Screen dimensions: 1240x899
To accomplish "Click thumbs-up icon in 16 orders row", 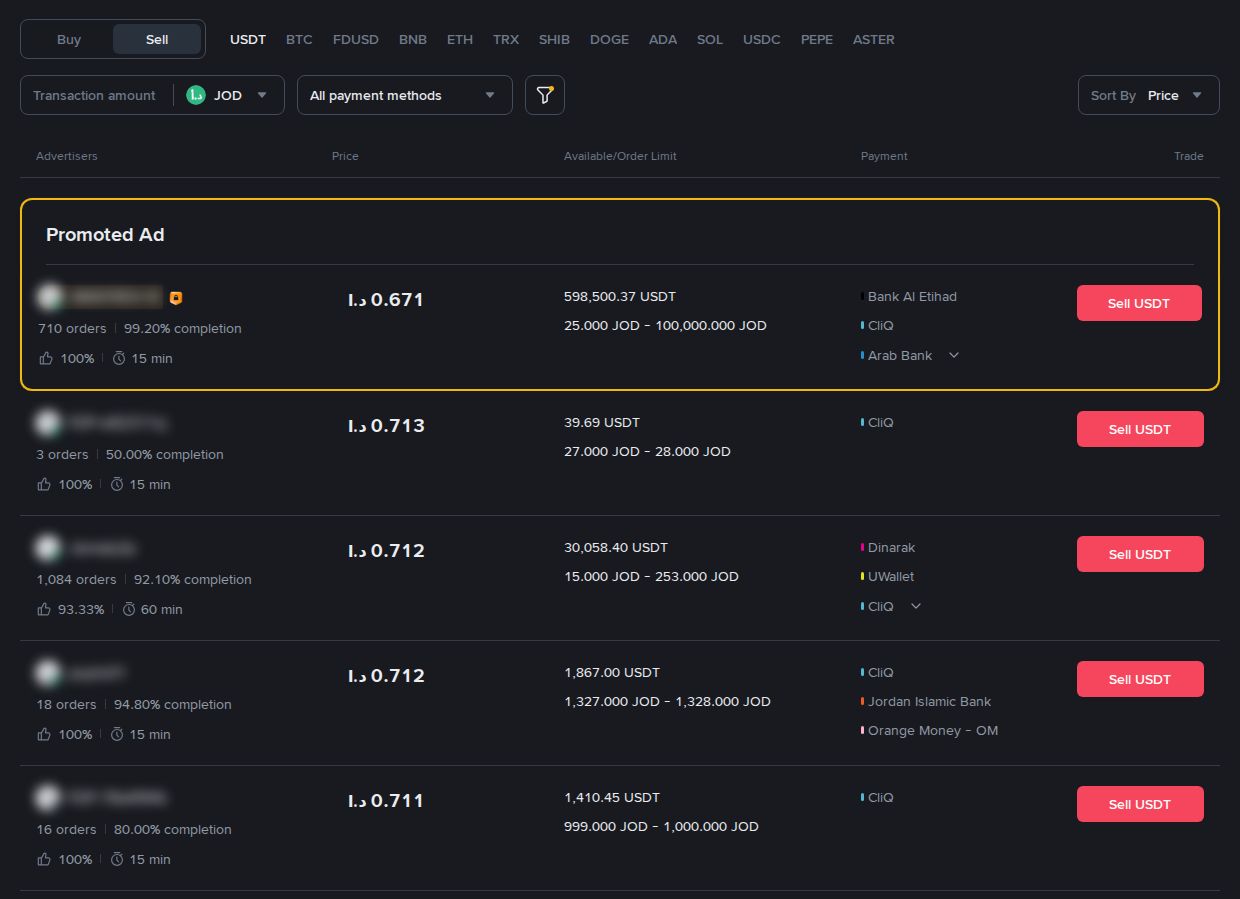I will (45, 859).
